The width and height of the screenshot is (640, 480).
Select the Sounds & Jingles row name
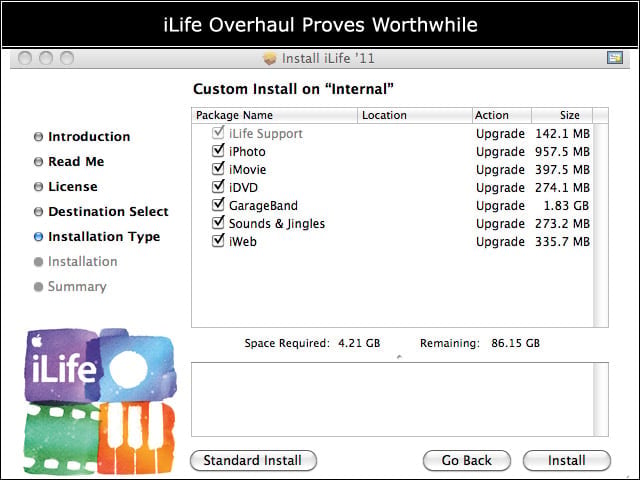click(277, 224)
